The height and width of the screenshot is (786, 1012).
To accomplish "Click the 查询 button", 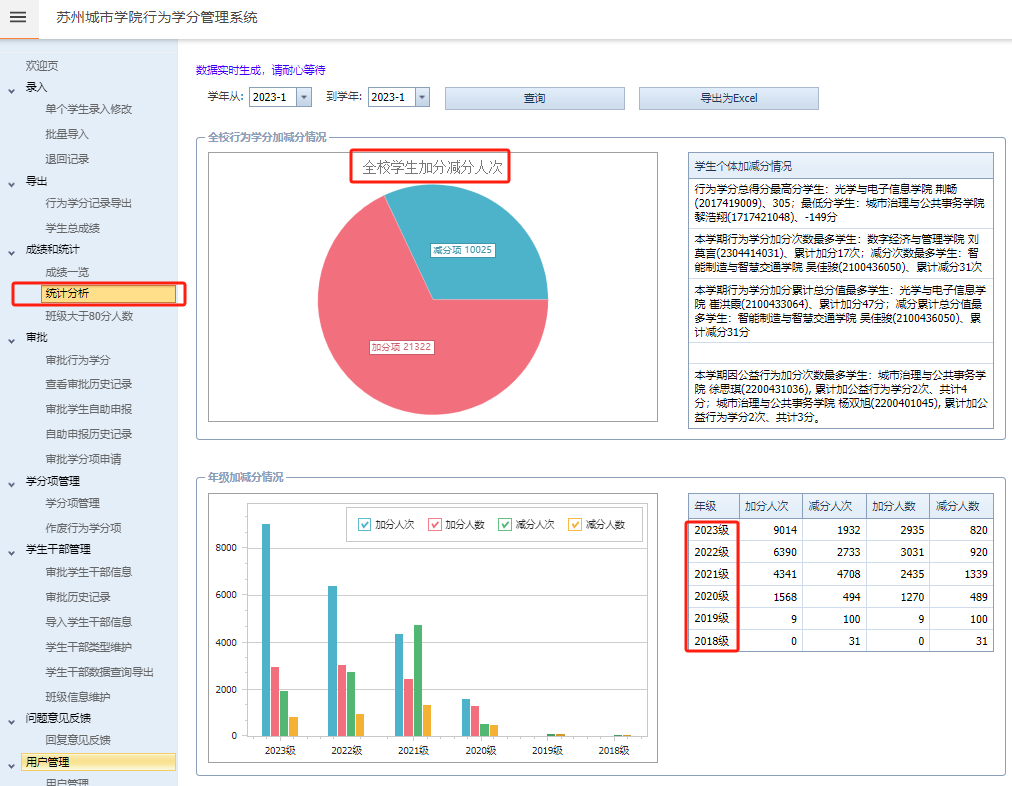I will tap(534, 98).
